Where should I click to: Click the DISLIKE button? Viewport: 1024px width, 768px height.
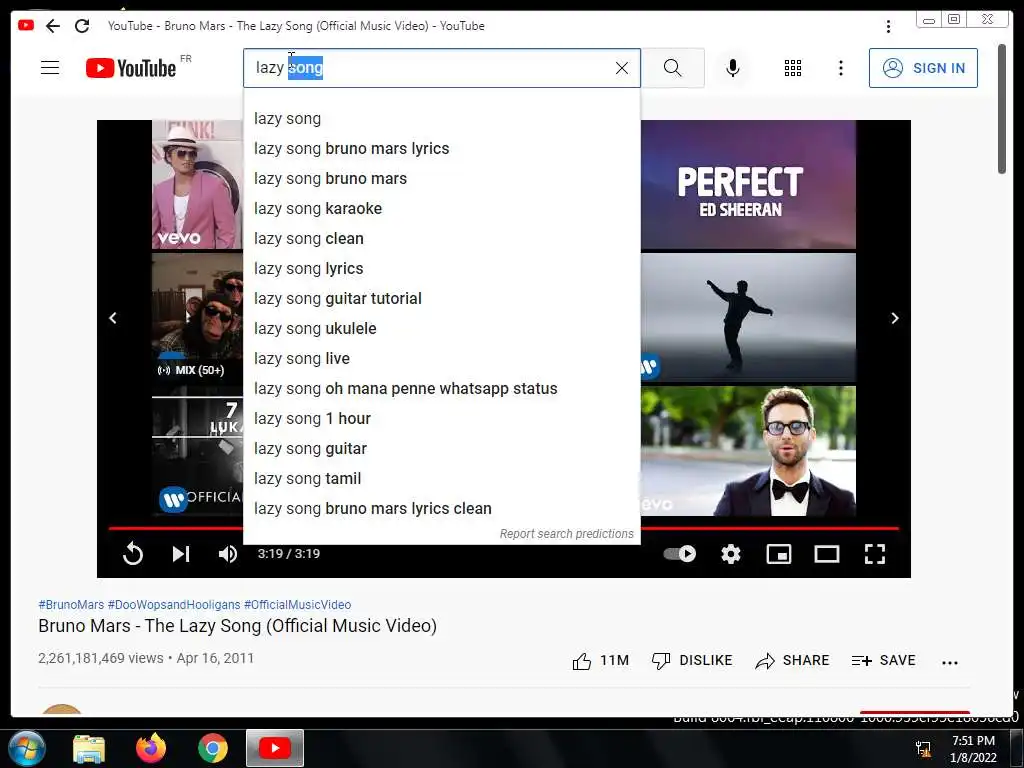692,661
